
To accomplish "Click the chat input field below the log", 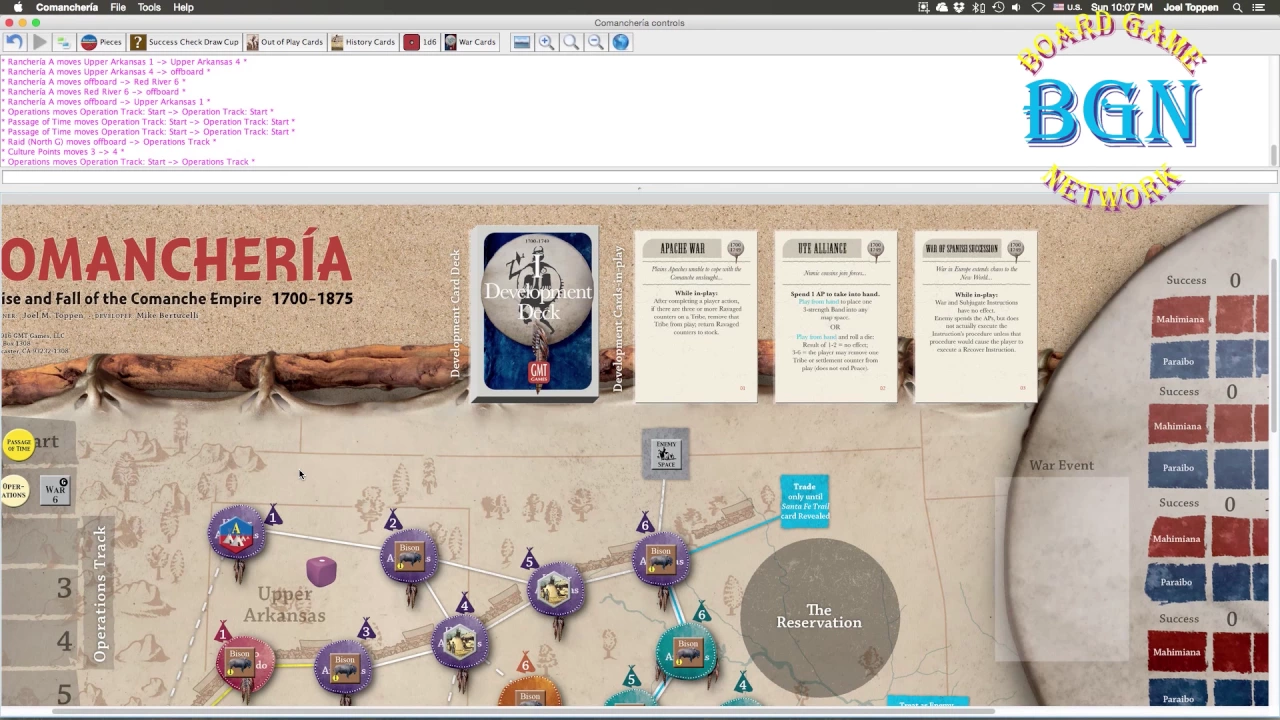I will [639, 177].
